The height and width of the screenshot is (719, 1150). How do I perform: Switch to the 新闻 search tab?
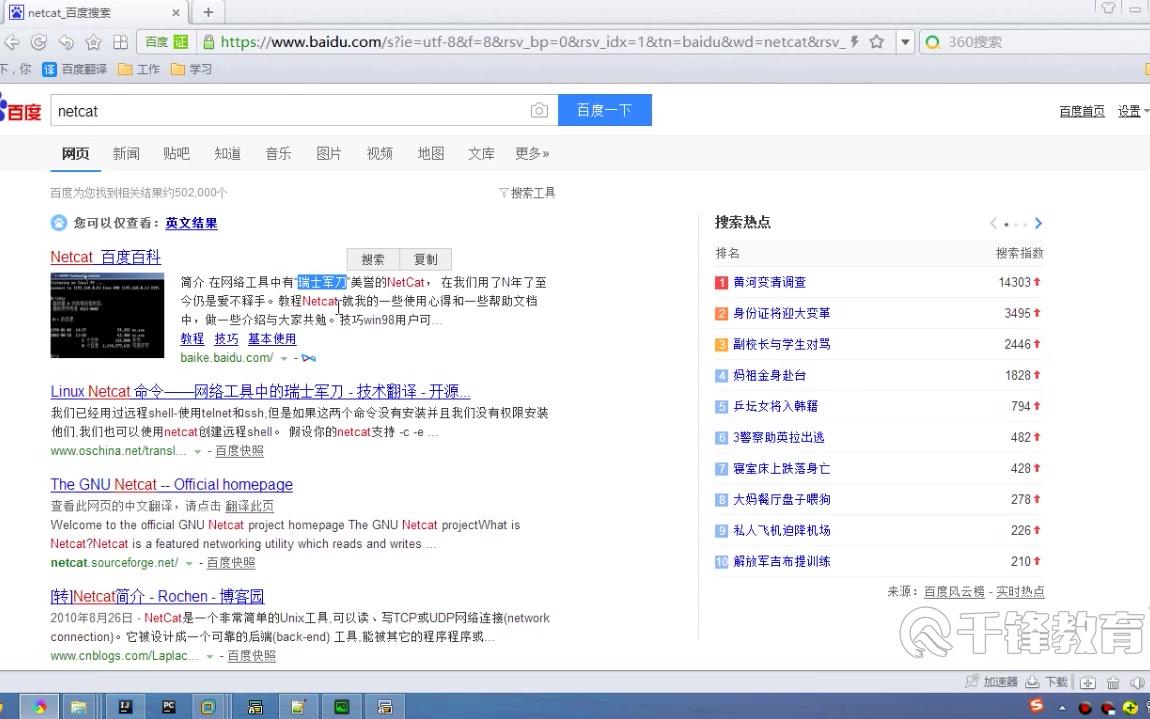pyautogui.click(x=125, y=153)
